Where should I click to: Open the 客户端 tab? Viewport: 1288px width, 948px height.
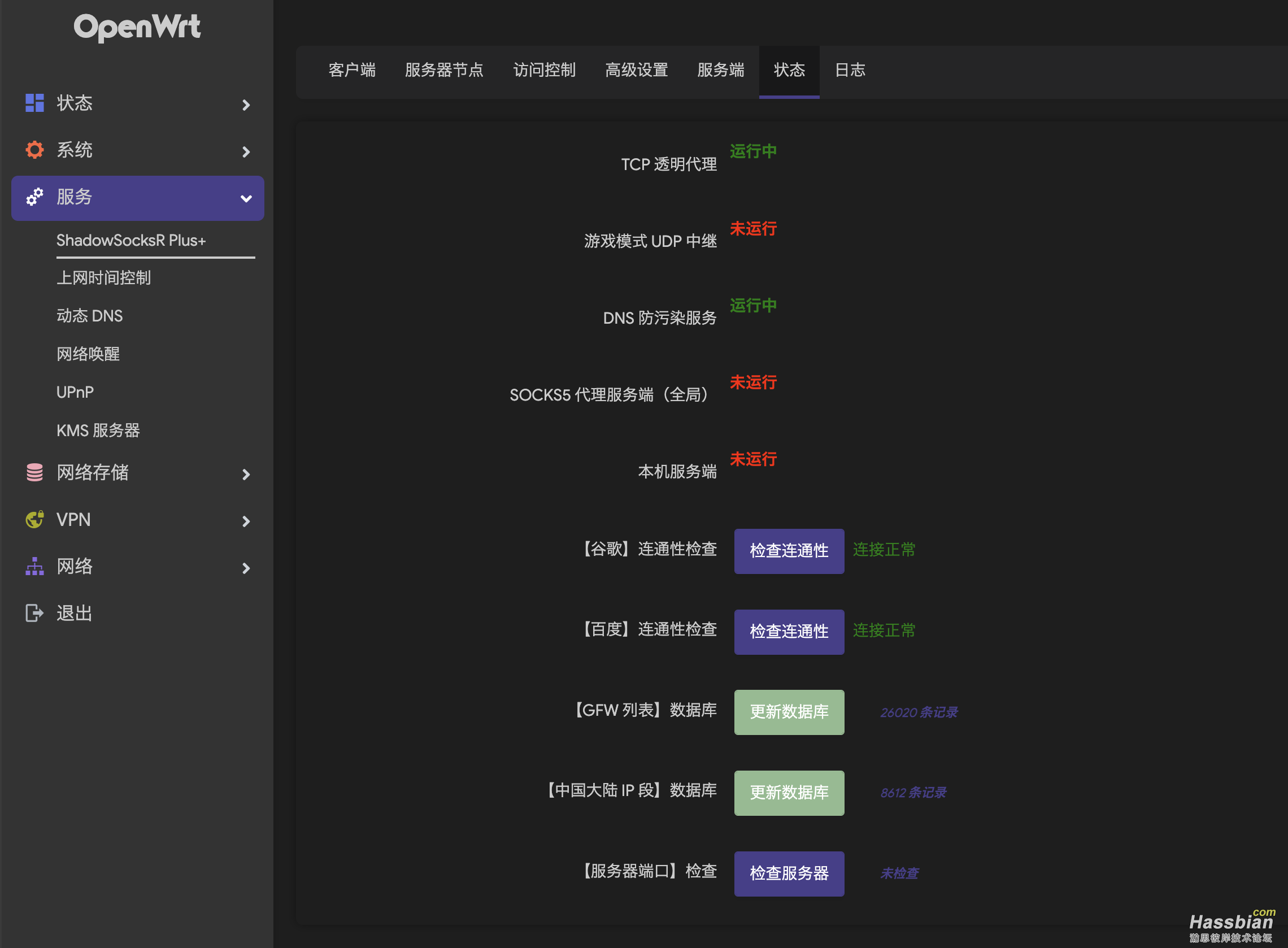click(352, 71)
